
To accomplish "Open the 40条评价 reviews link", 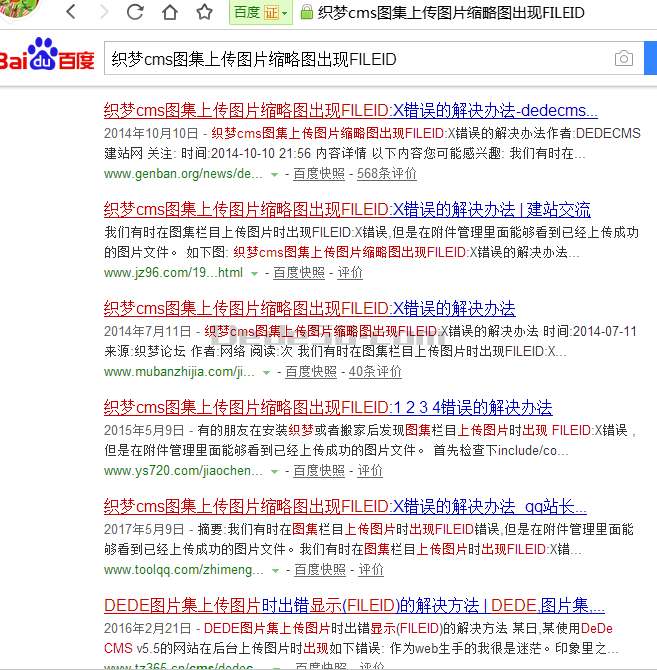I will click(375, 371).
